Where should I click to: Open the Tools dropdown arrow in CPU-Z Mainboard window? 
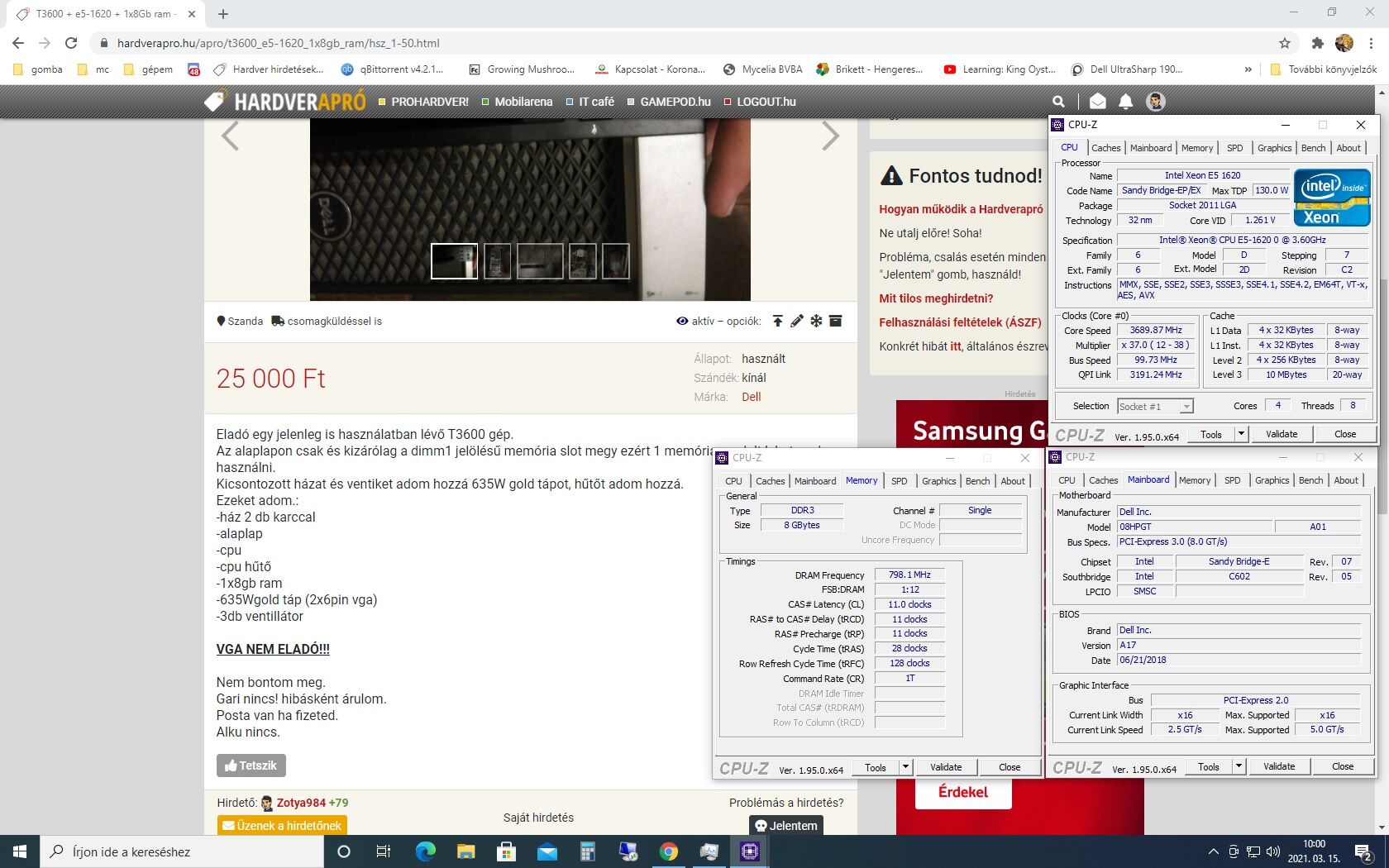coord(1239,766)
